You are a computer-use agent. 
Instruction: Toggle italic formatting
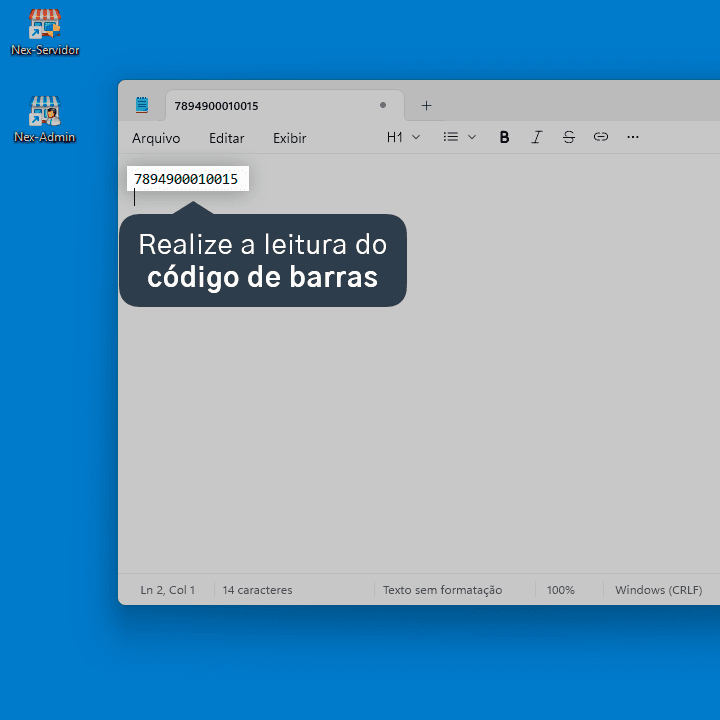tap(536, 137)
